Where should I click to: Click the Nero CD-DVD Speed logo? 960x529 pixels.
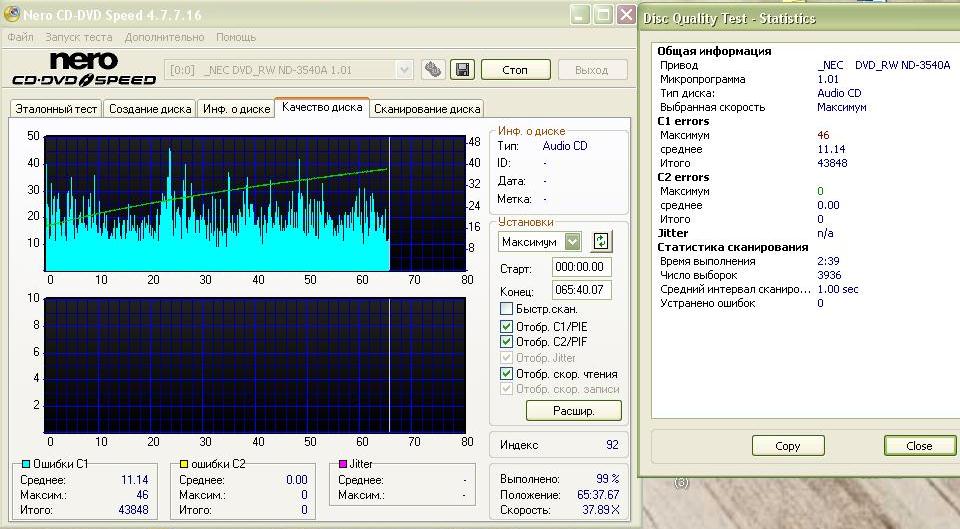click(x=84, y=70)
